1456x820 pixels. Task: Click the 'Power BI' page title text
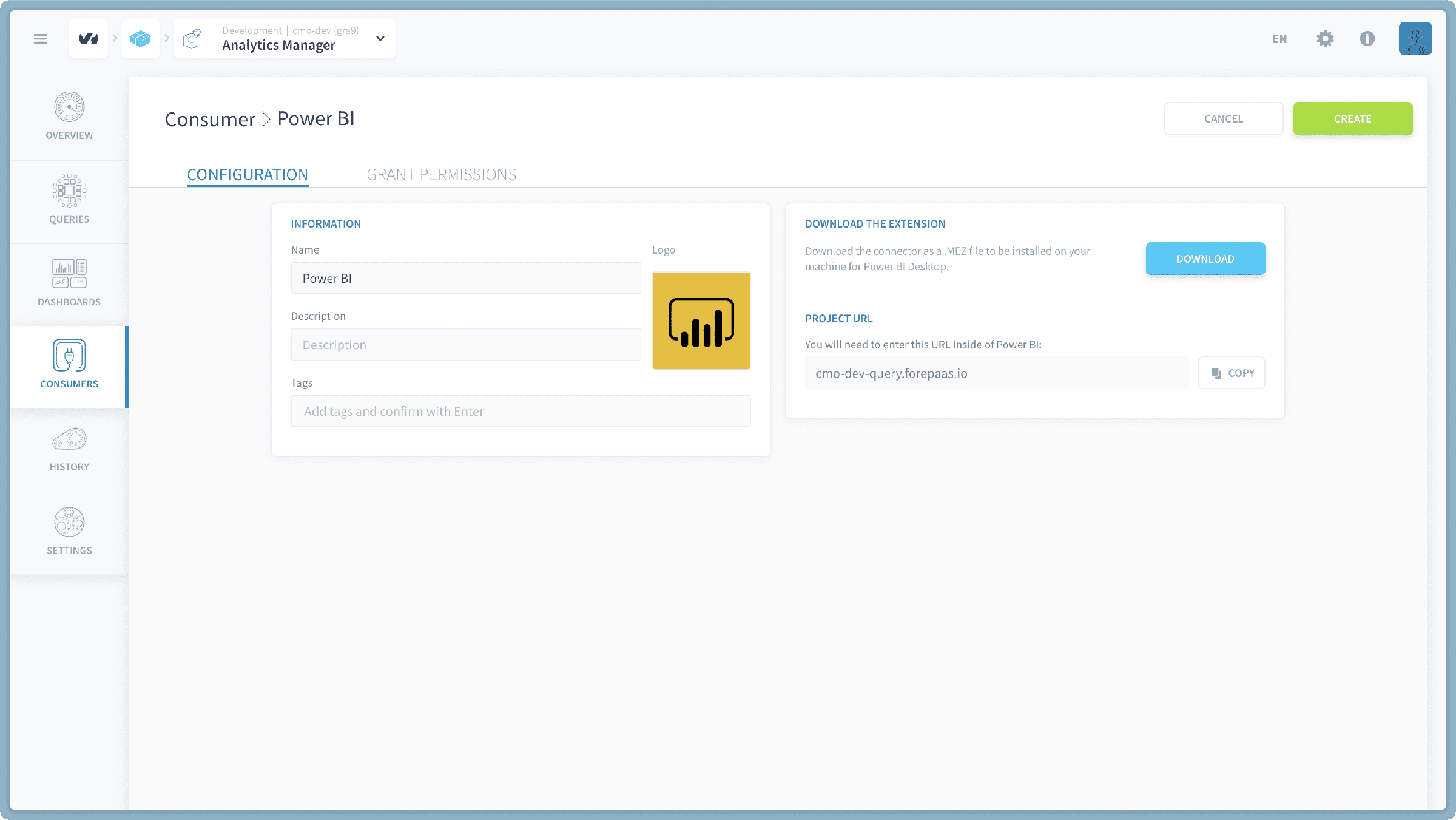tap(316, 119)
